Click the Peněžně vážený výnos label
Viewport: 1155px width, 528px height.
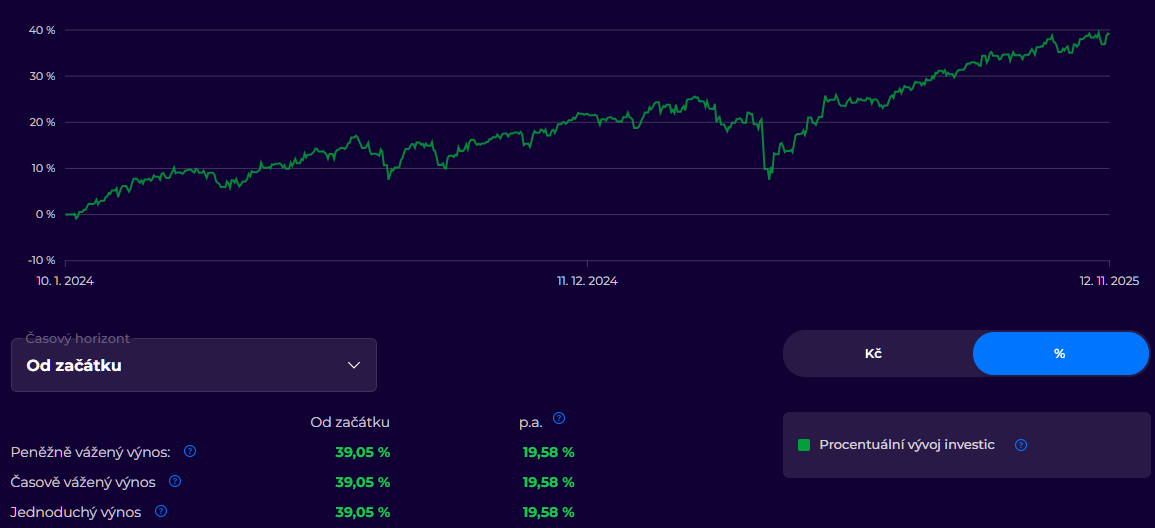point(90,452)
